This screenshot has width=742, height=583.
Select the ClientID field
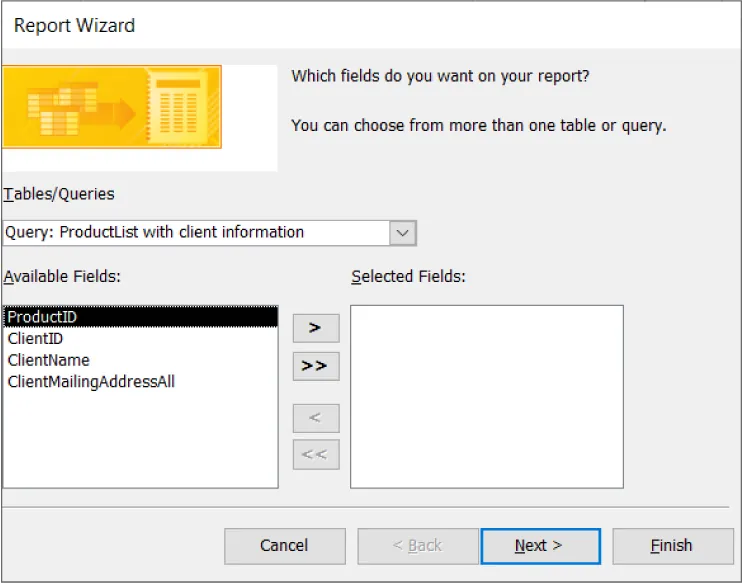pos(35,339)
